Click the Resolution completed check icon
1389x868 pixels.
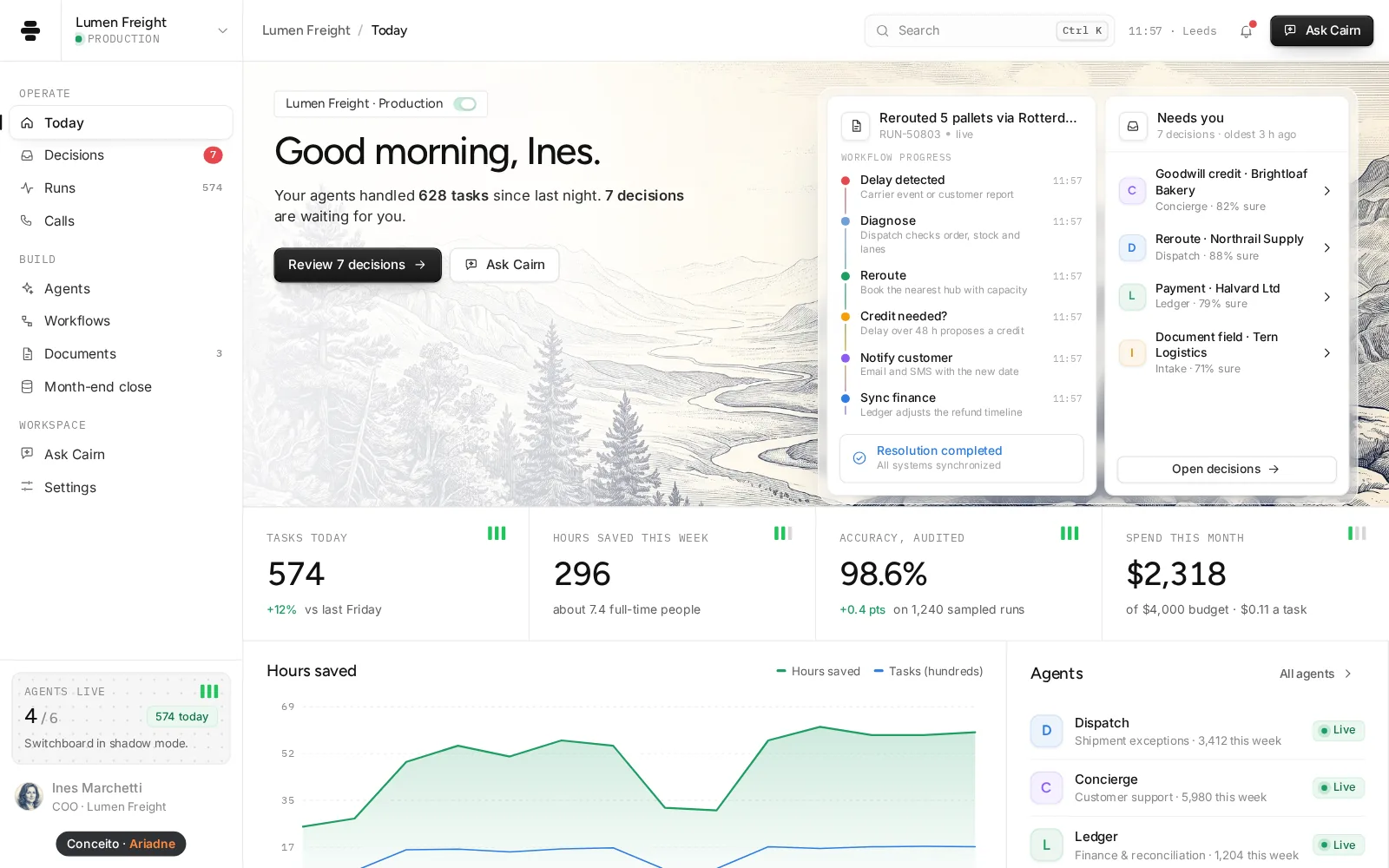tap(859, 457)
